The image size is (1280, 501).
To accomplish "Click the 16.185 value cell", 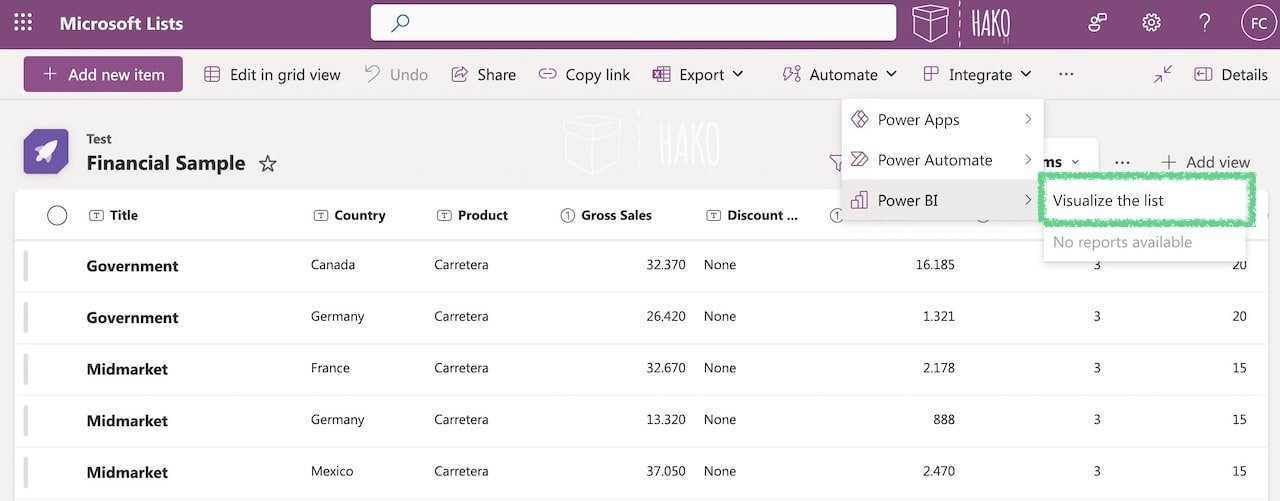I will [x=935, y=265].
